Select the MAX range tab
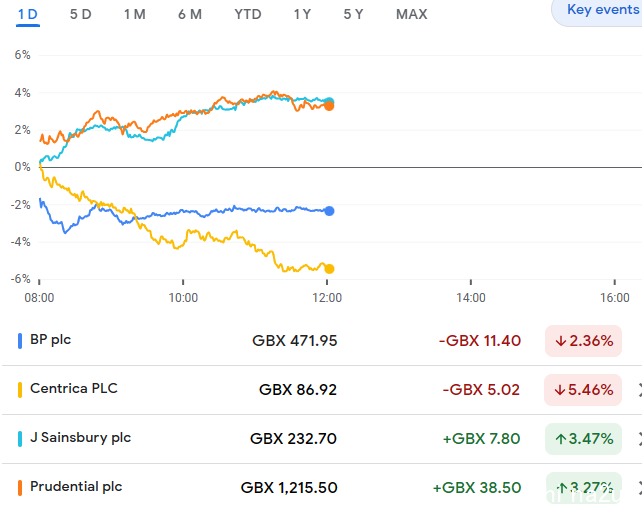Image resolution: width=642 pixels, height=506 pixels. (411, 14)
